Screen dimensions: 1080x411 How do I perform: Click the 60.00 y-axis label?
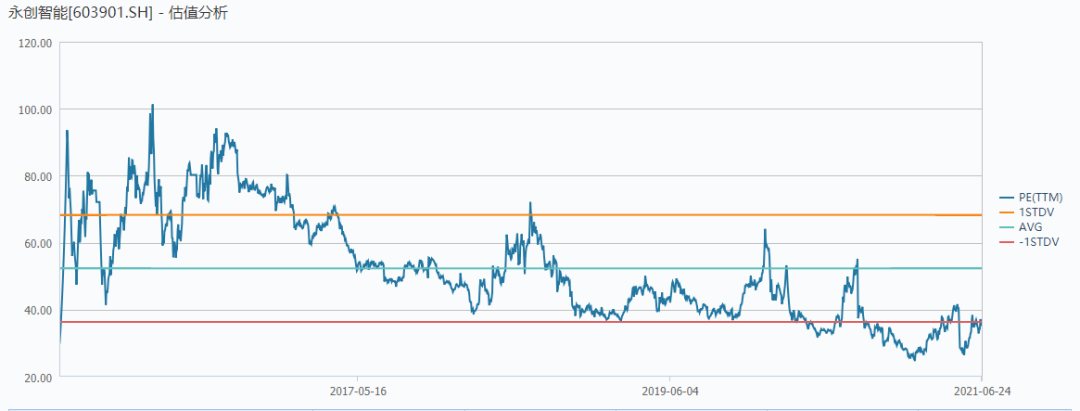point(37,243)
